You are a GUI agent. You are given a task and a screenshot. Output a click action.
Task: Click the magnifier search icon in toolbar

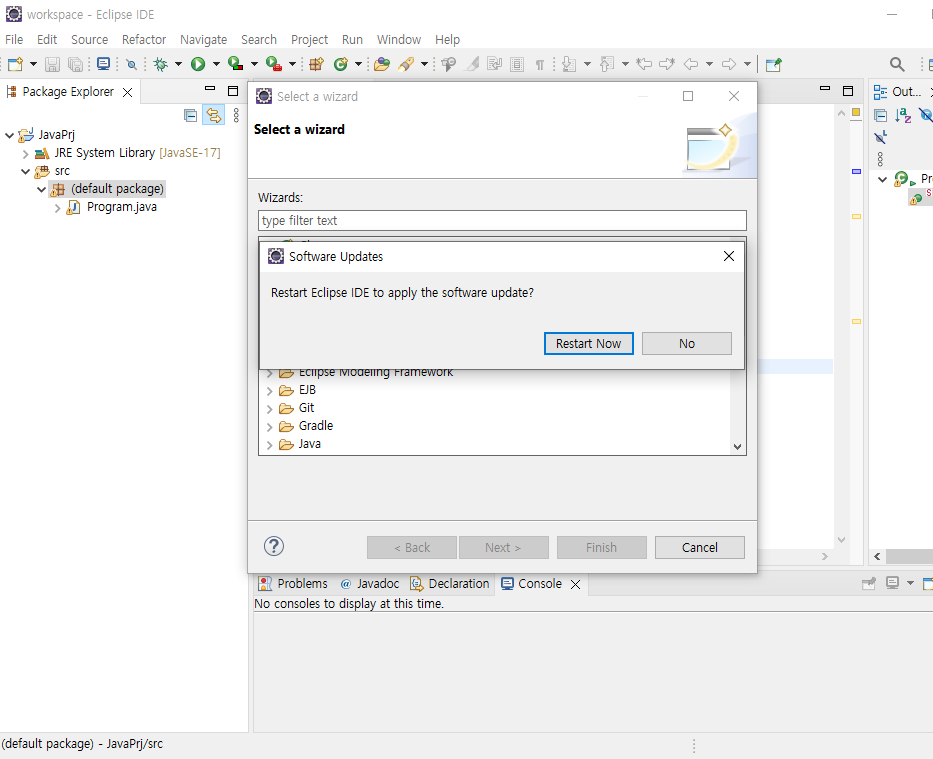pyautogui.click(x=897, y=64)
